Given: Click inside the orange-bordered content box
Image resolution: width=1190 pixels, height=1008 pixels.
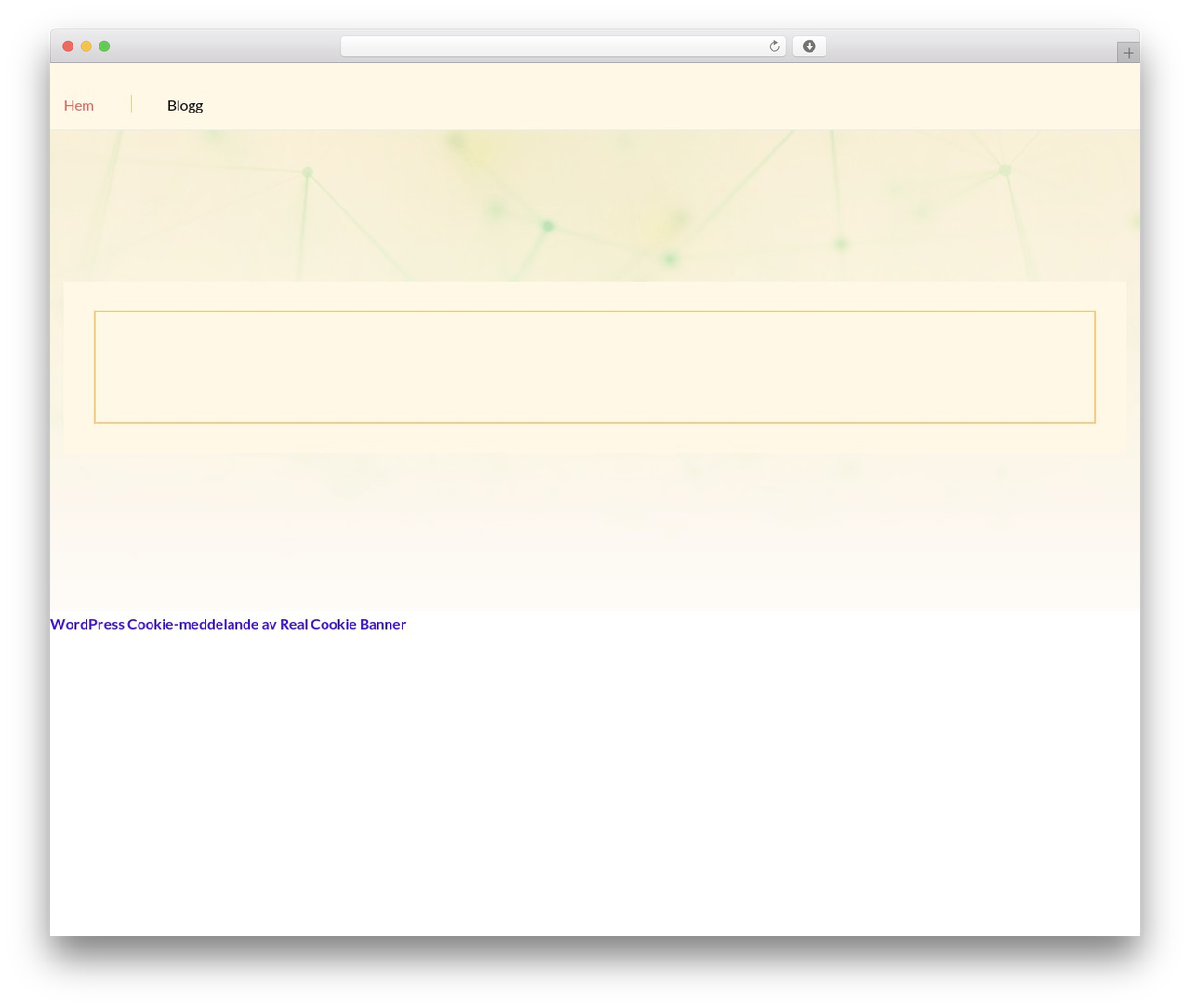Looking at the screenshot, I should 595,367.
